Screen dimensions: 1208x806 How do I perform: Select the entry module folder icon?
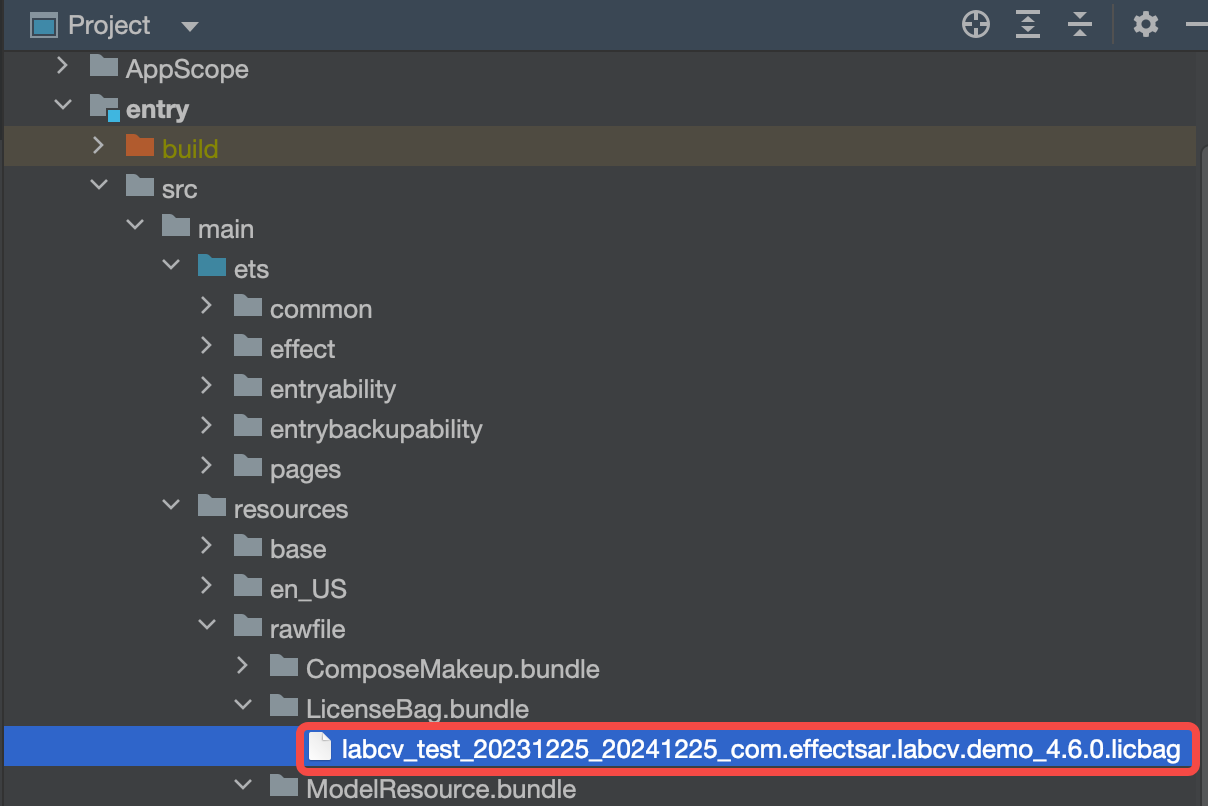(x=103, y=107)
